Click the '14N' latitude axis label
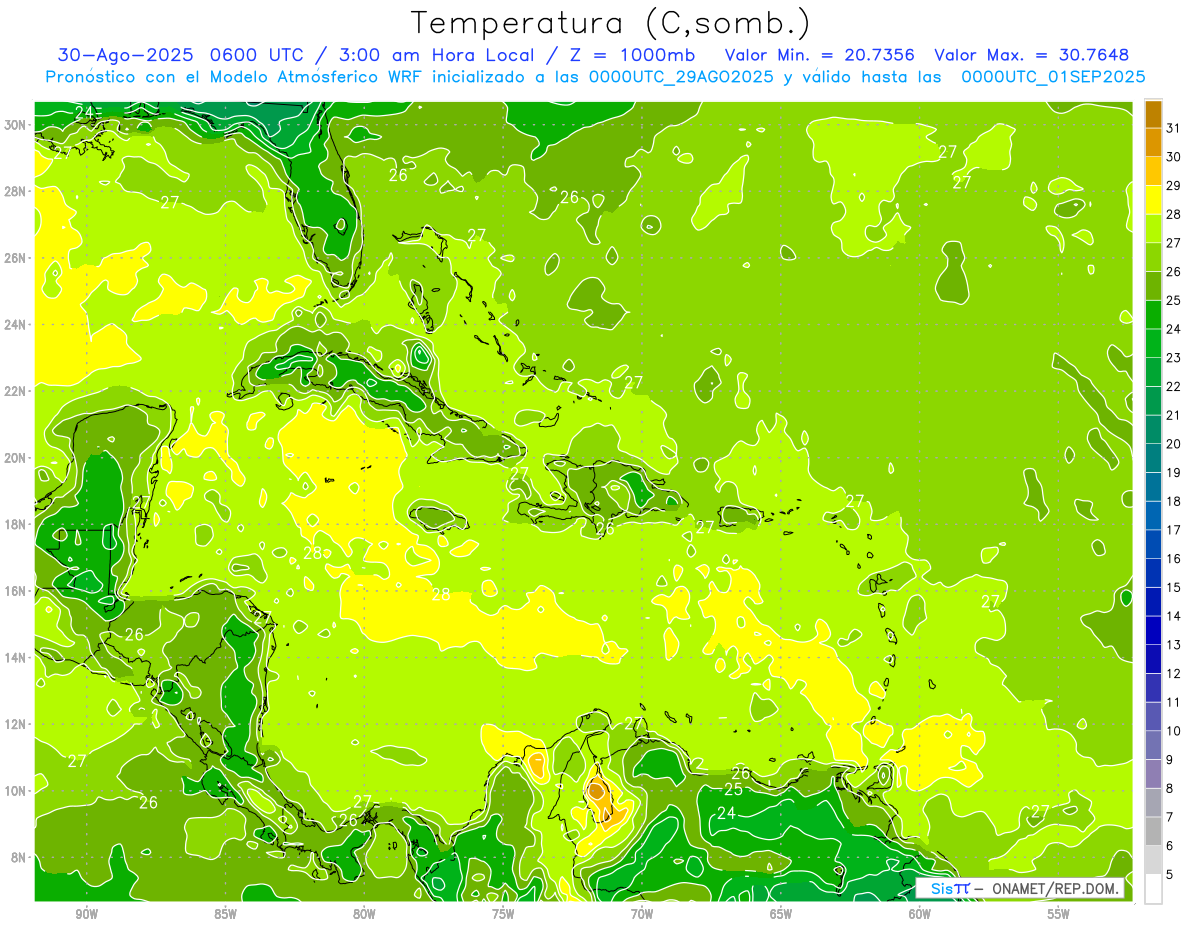The height and width of the screenshot is (927, 1200). tap(17, 657)
